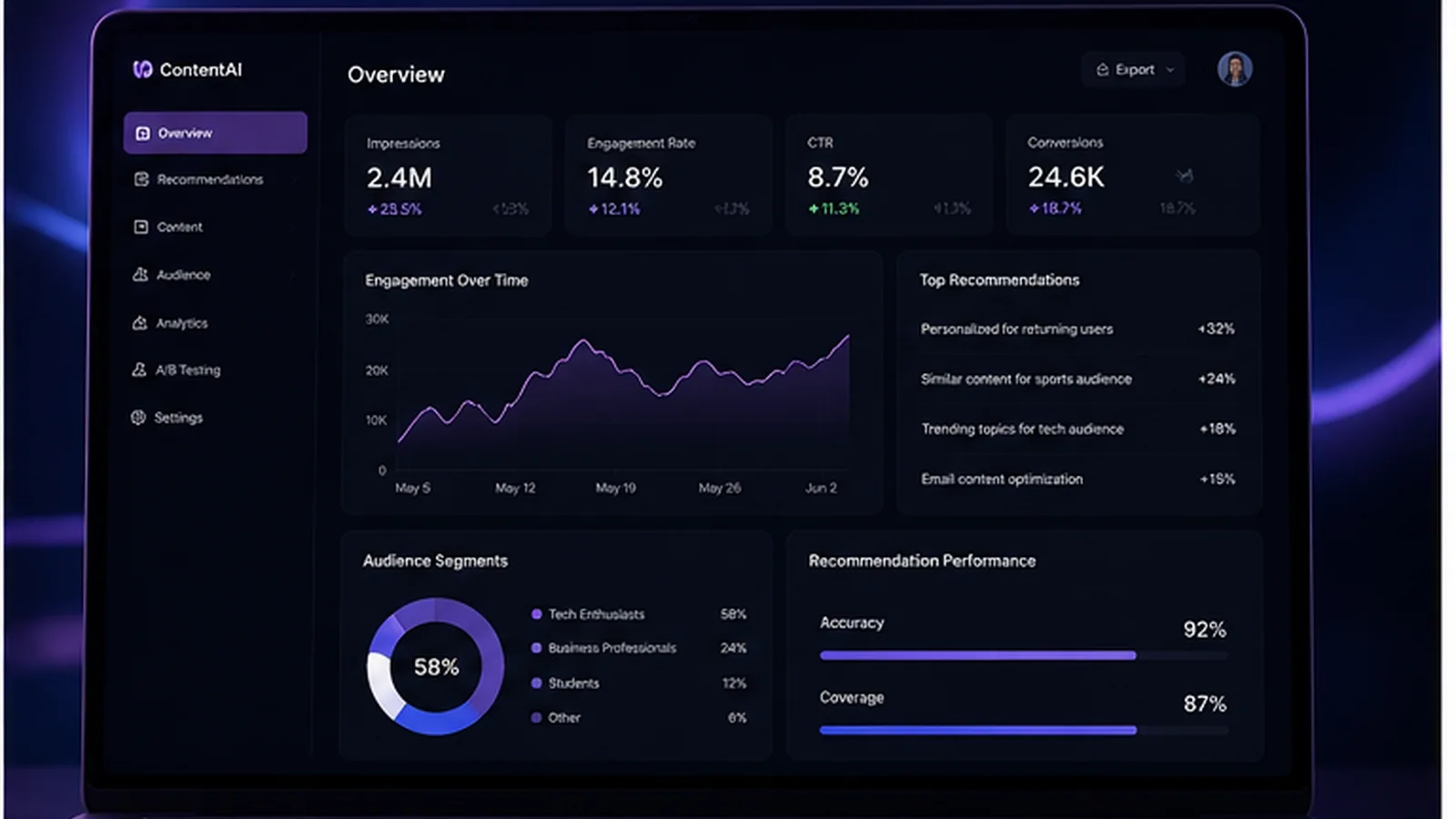Open the user profile avatar
The image size is (1456, 819).
pyautogui.click(x=1235, y=69)
